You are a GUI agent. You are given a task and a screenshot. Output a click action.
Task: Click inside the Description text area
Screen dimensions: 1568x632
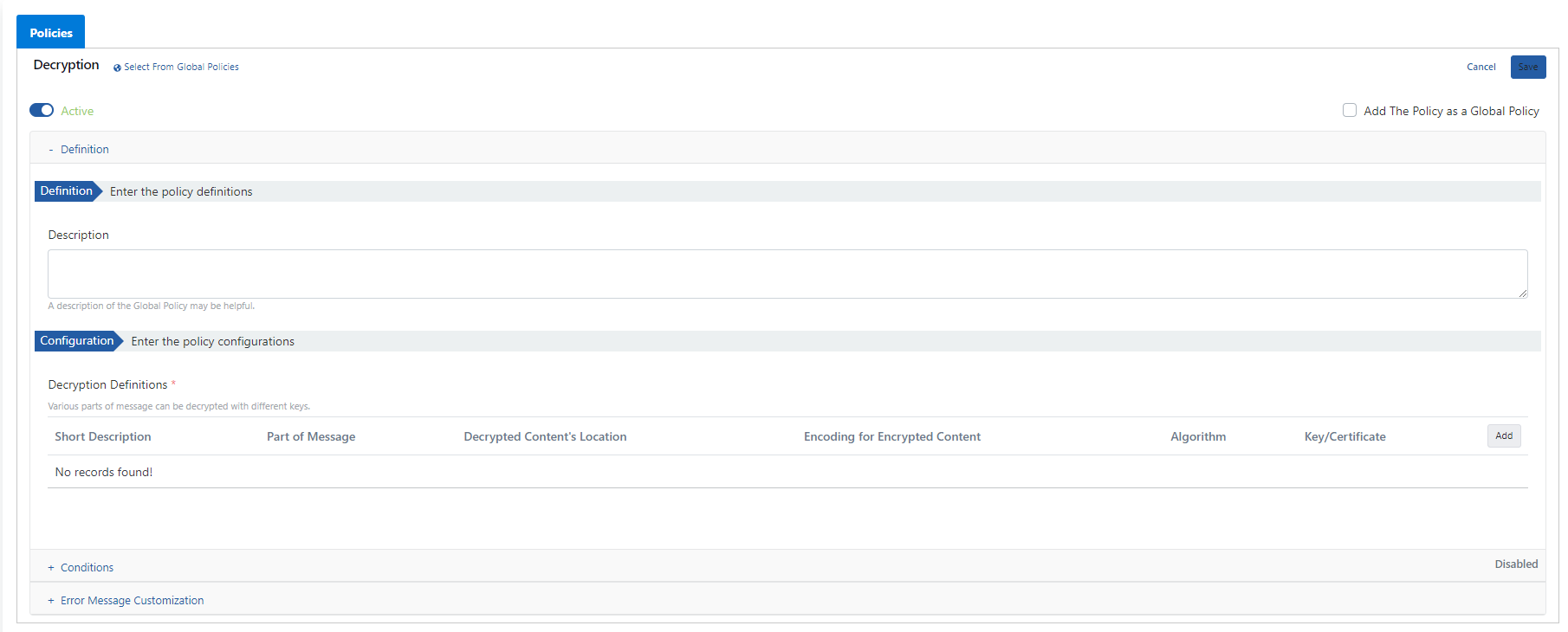pyautogui.click(x=787, y=274)
